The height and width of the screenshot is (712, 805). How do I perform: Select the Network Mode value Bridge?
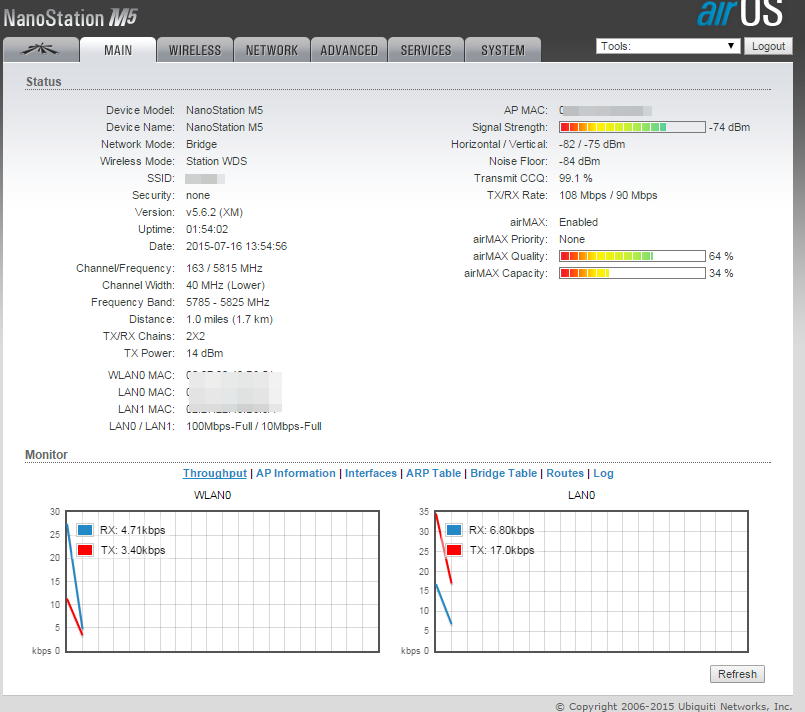click(201, 144)
